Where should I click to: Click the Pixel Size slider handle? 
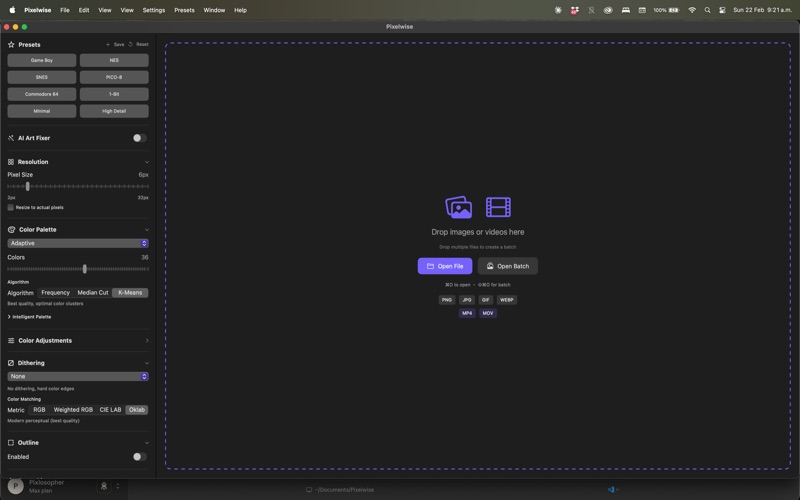tap(28, 186)
